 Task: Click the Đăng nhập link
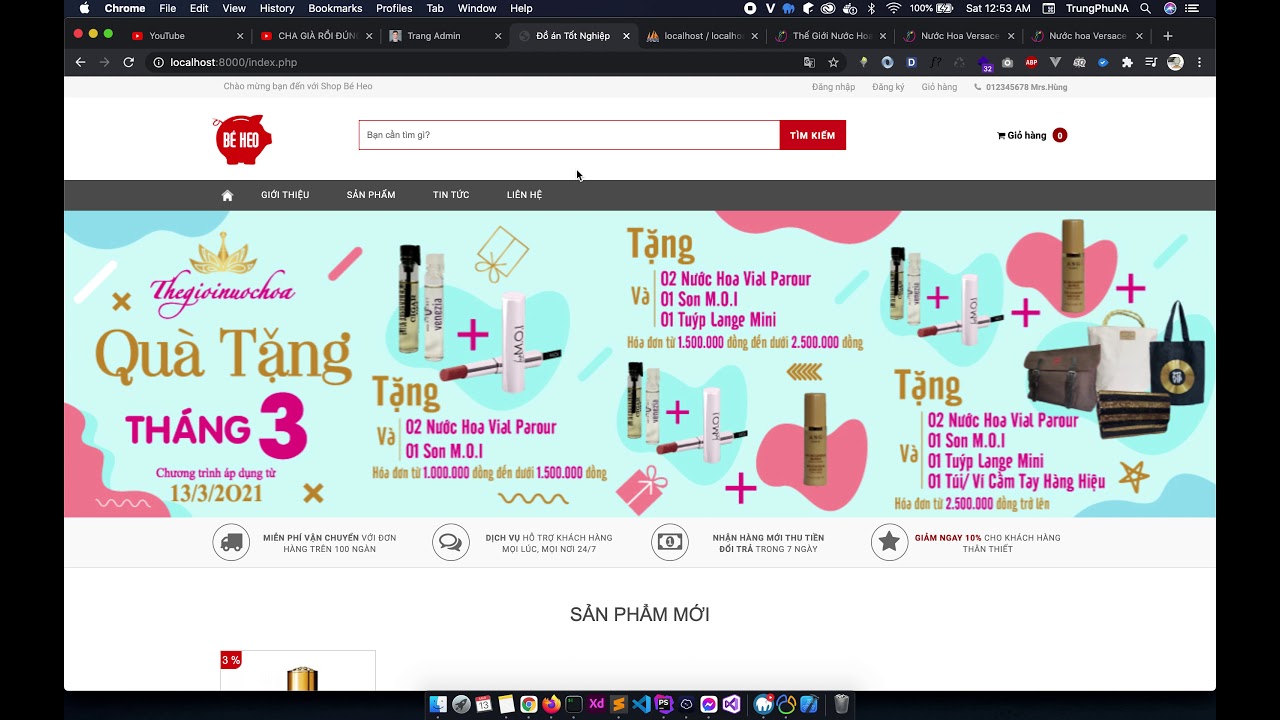(834, 87)
